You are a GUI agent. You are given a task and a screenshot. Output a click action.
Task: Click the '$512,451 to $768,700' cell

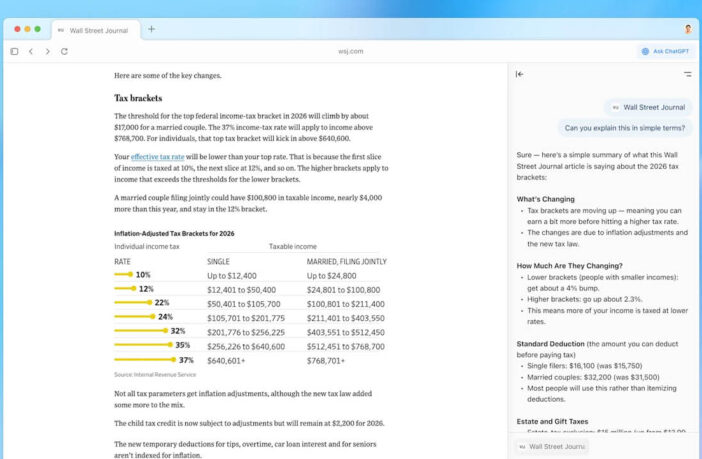[346, 347]
